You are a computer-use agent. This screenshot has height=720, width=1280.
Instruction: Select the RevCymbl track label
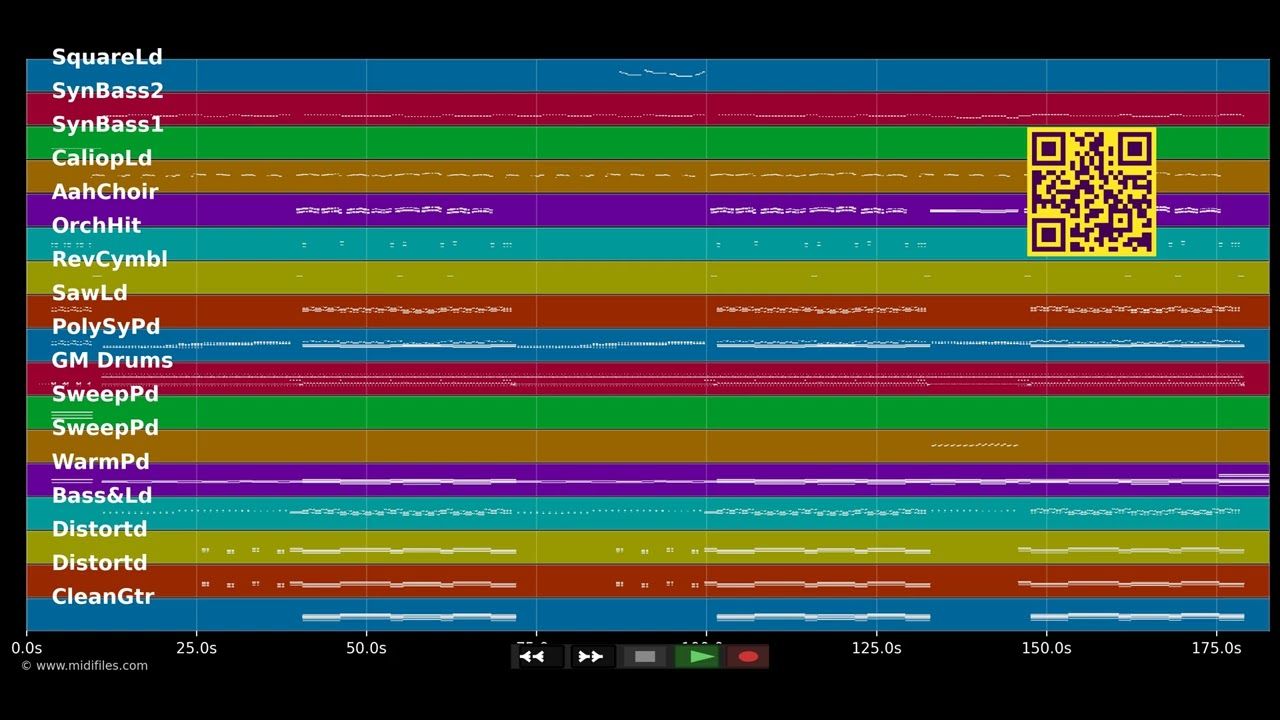[x=109, y=259]
